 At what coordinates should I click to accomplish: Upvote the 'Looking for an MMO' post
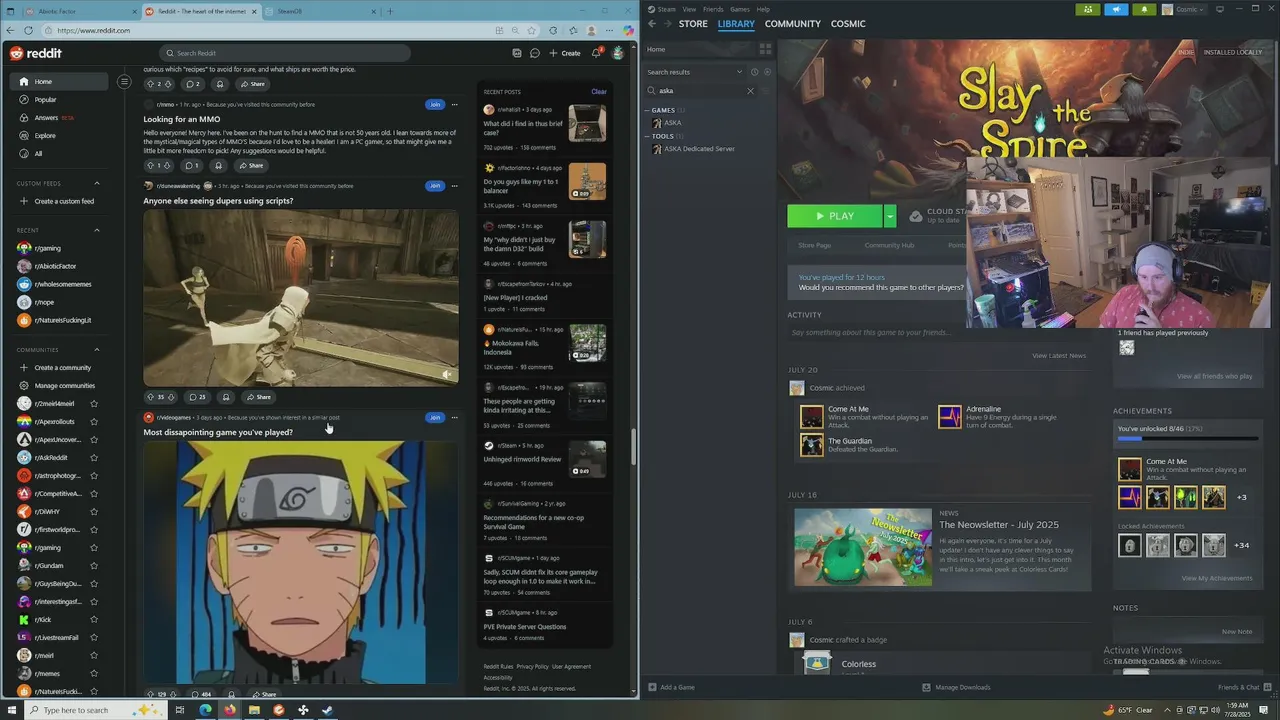[x=150, y=166]
